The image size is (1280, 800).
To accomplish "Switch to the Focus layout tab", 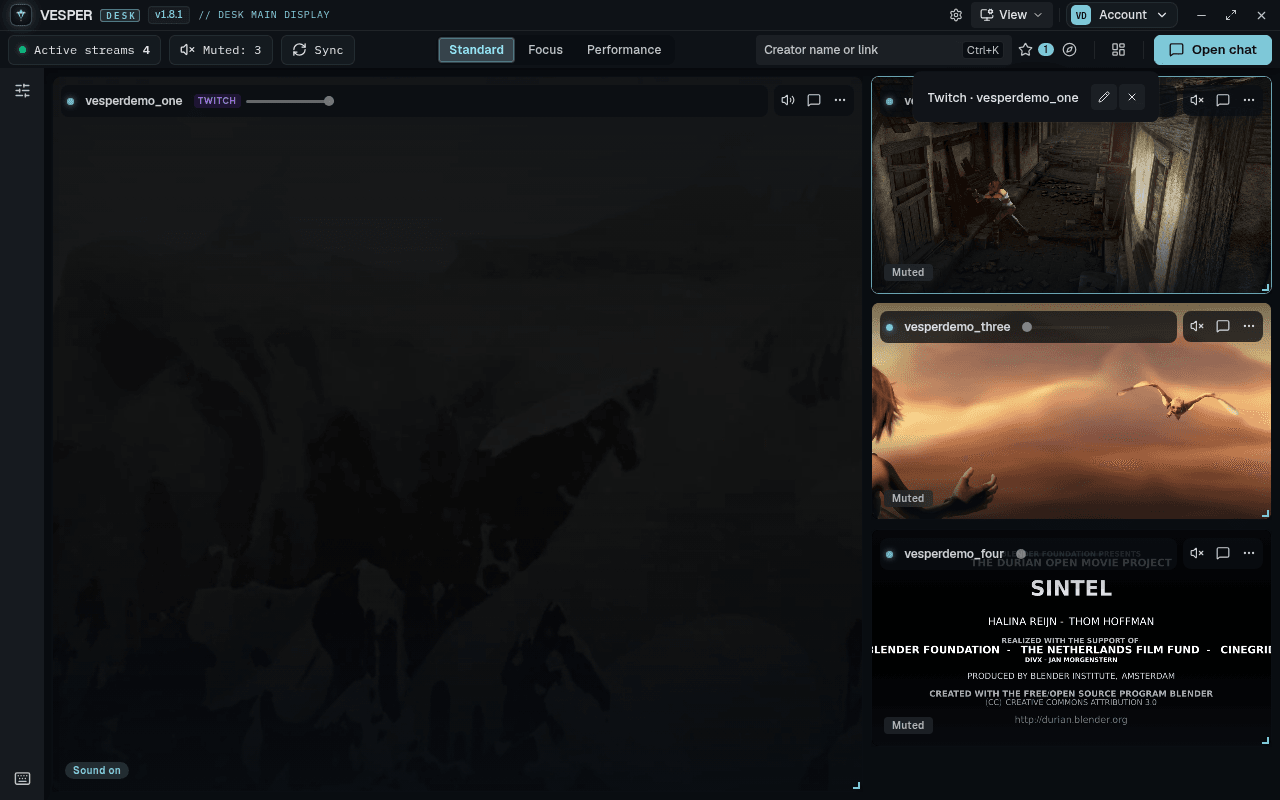I will coord(545,50).
